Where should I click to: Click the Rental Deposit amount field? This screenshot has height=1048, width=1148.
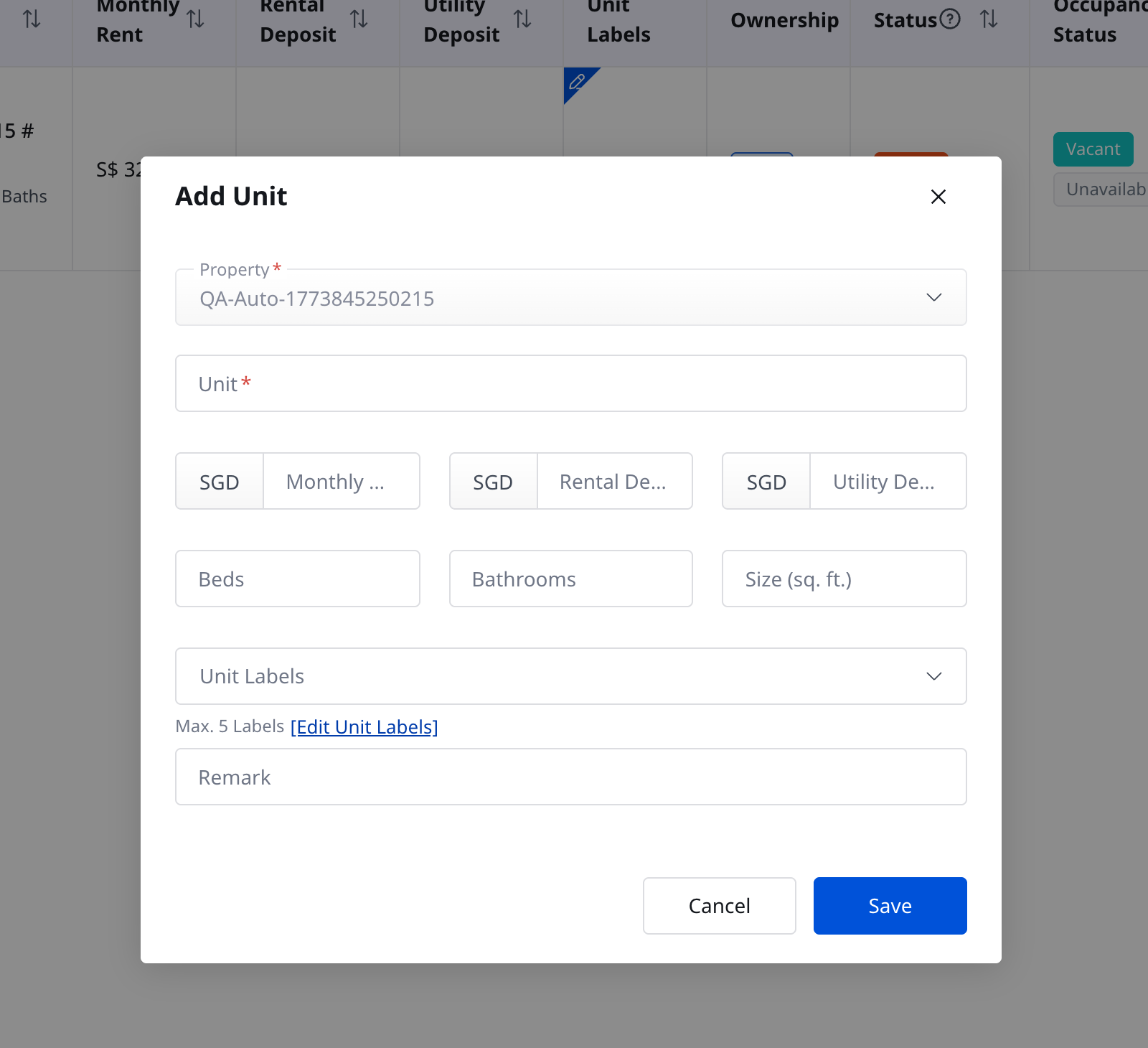coord(615,481)
